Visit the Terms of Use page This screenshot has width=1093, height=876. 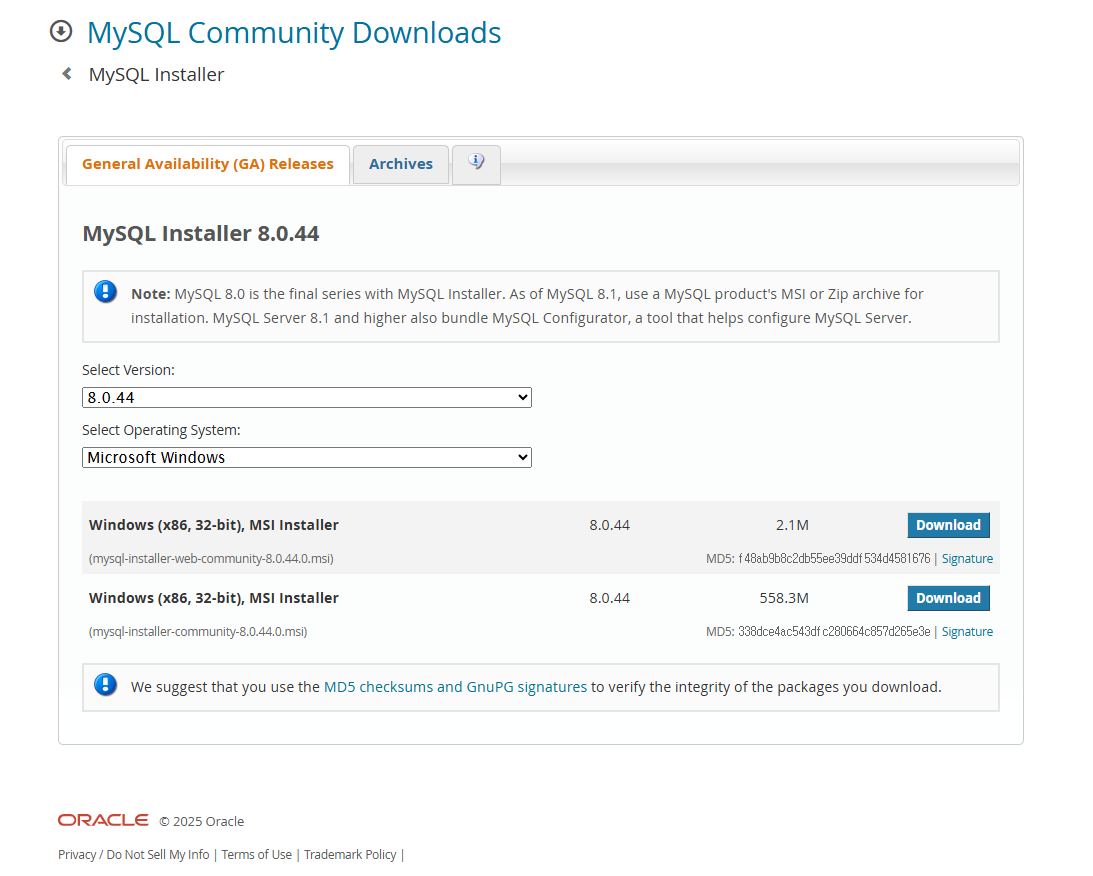tap(257, 854)
